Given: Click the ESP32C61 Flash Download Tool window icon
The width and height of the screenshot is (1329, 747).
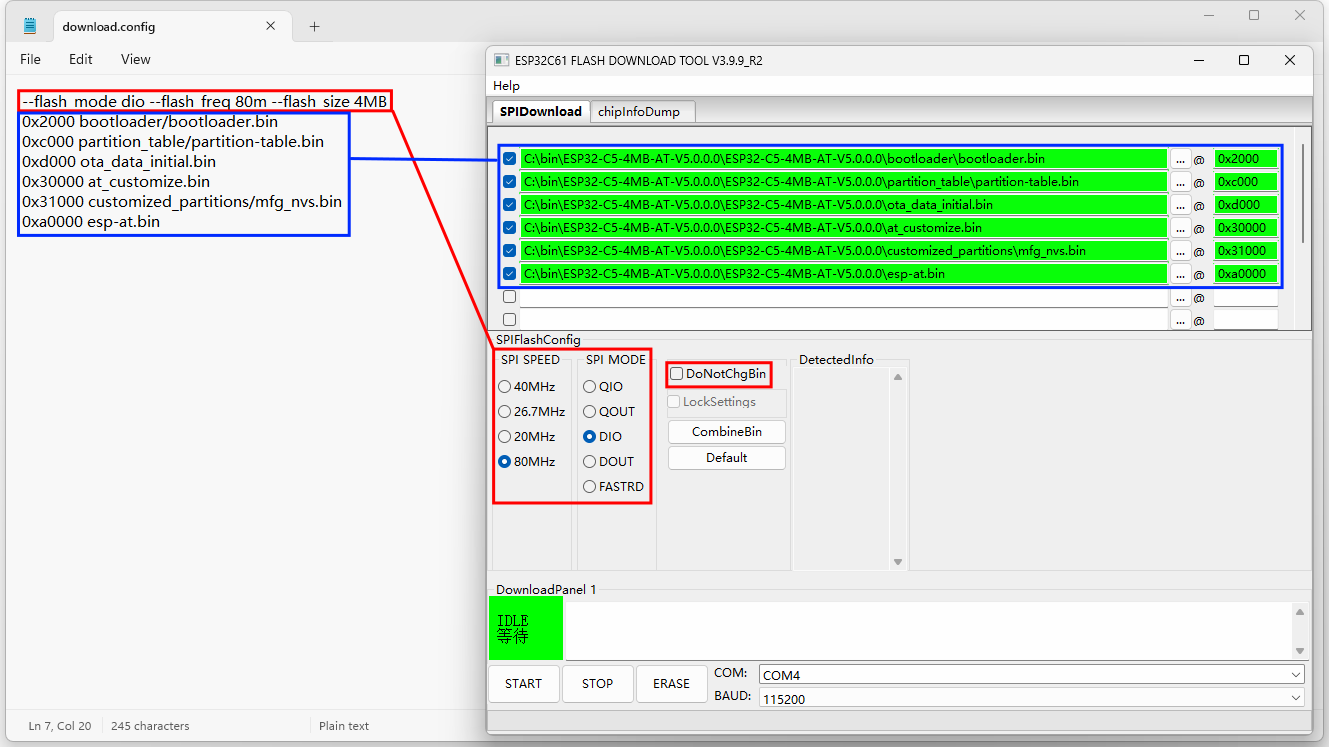Looking at the screenshot, I should pos(502,60).
